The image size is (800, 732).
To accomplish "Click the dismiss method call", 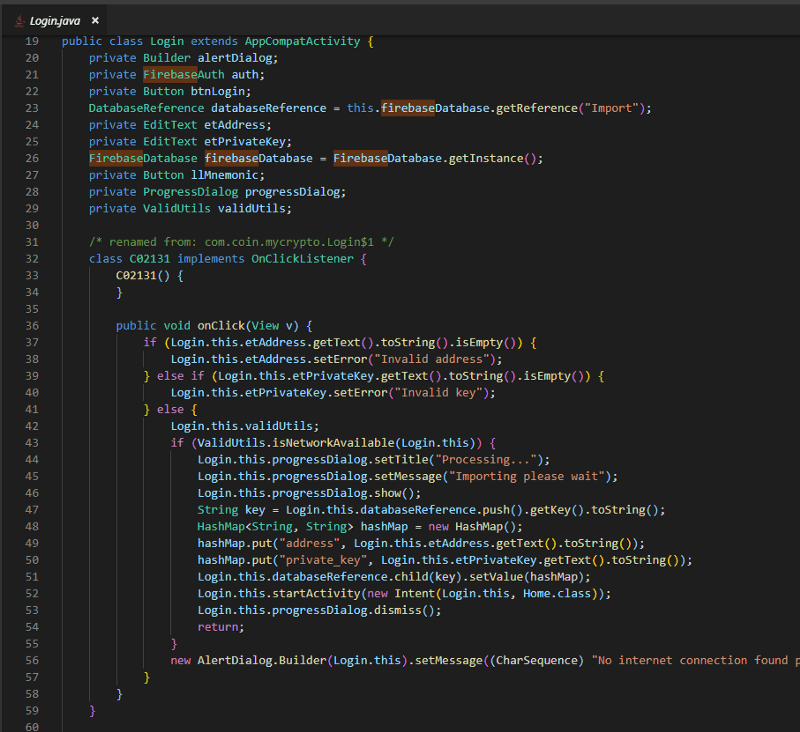I will pos(398,610).
